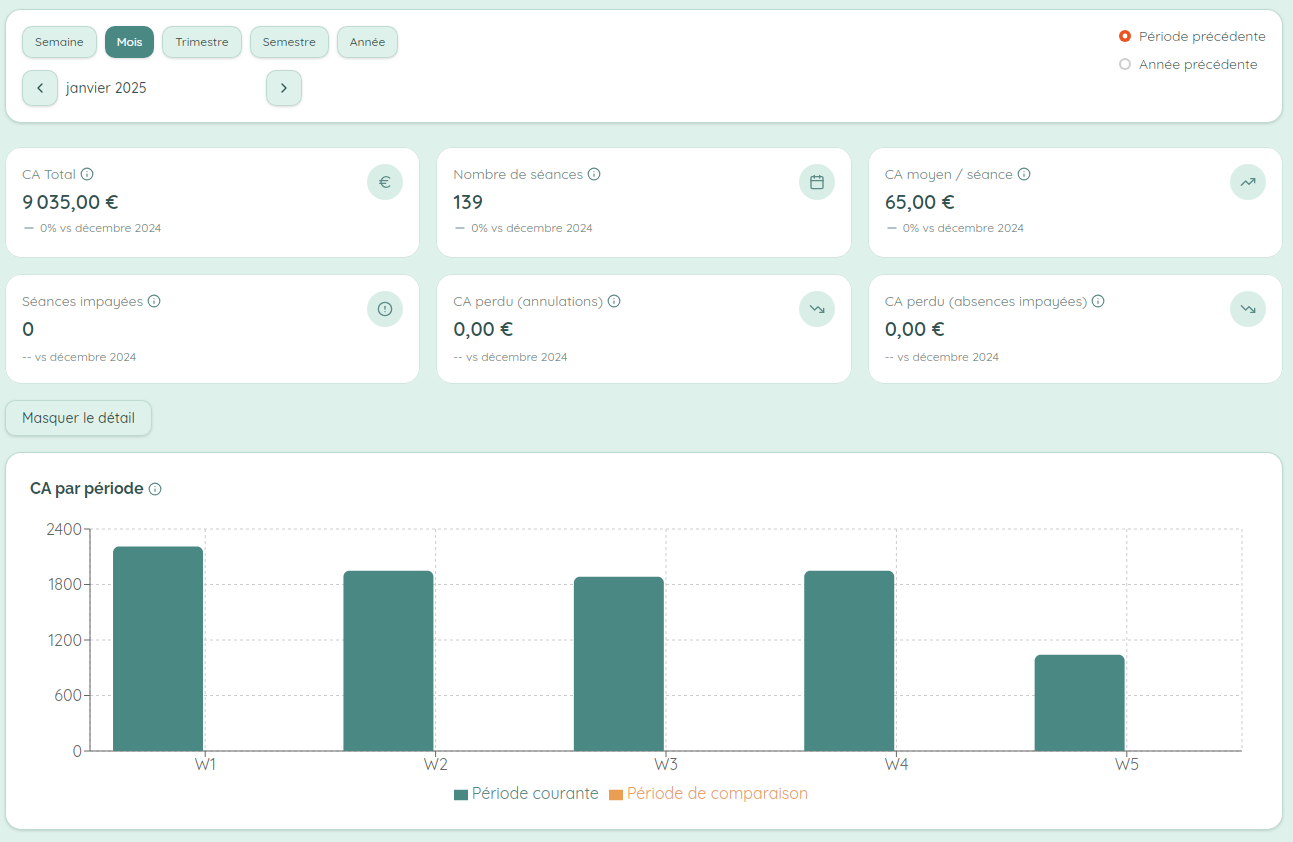
Task: Choose the Semestre period button
Action: click(289, 42)
